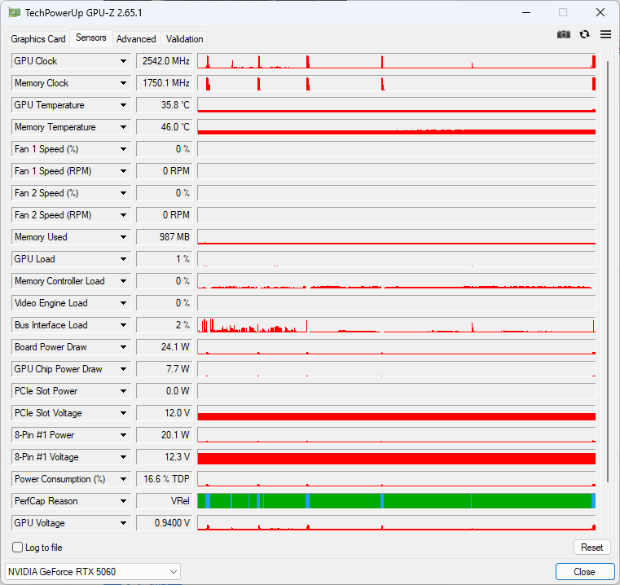This screenshot has width=620, height=585.
Task: Click the 0.9400 V GPU Voltage value
Action: 164,523
